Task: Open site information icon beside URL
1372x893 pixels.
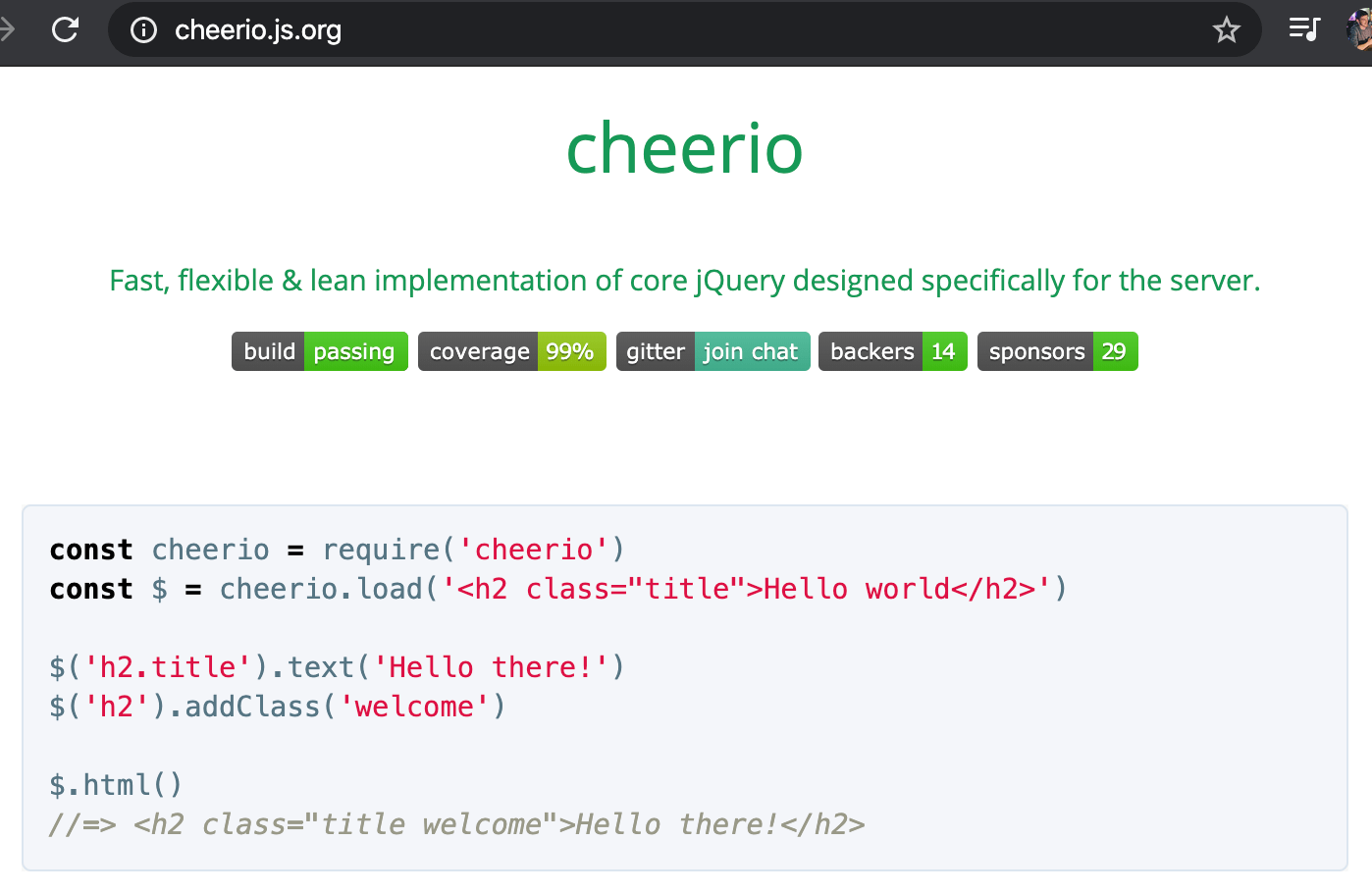Action: point(143,30)
